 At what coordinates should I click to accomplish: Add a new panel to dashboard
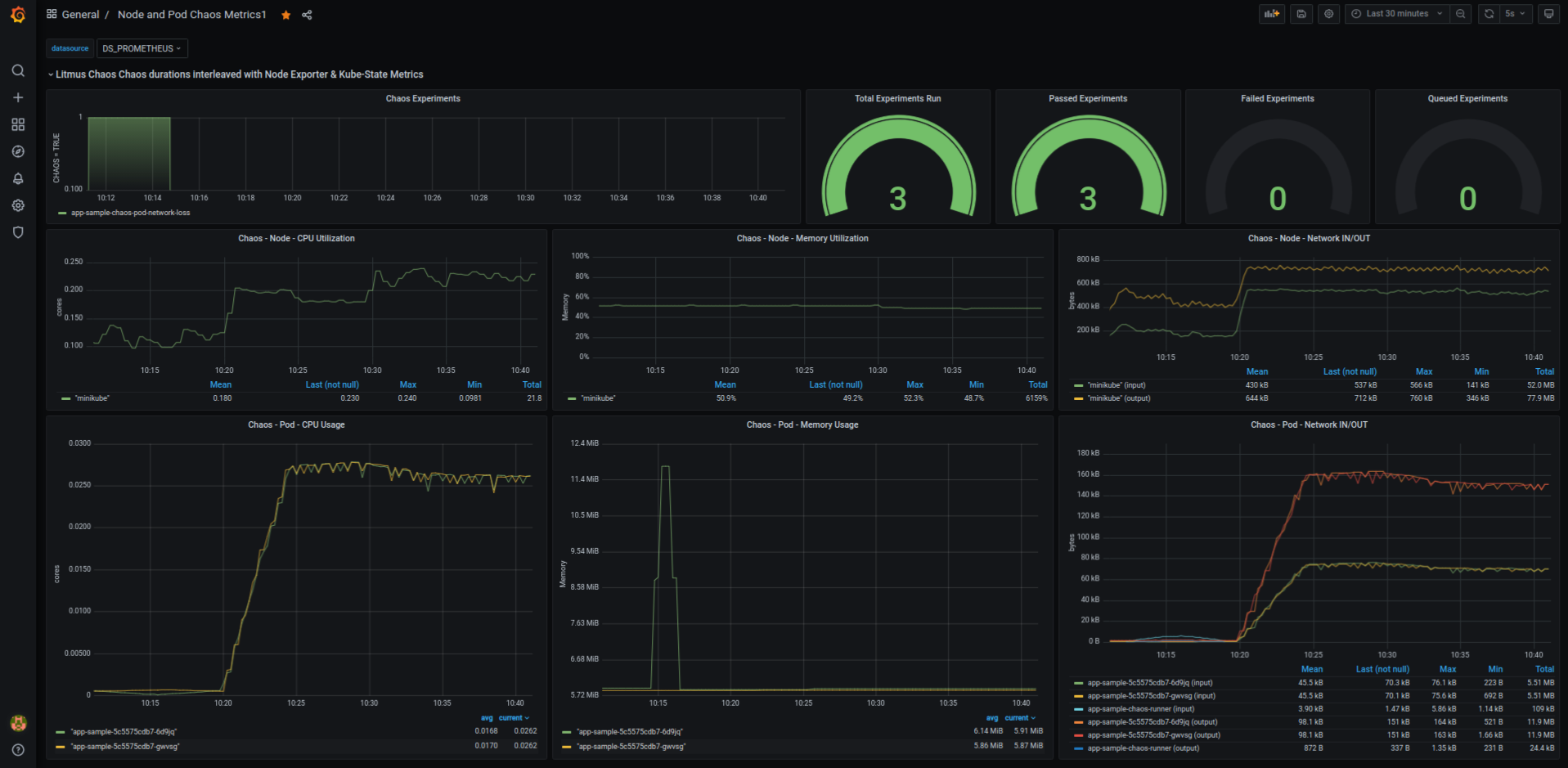pos(1272,14)
